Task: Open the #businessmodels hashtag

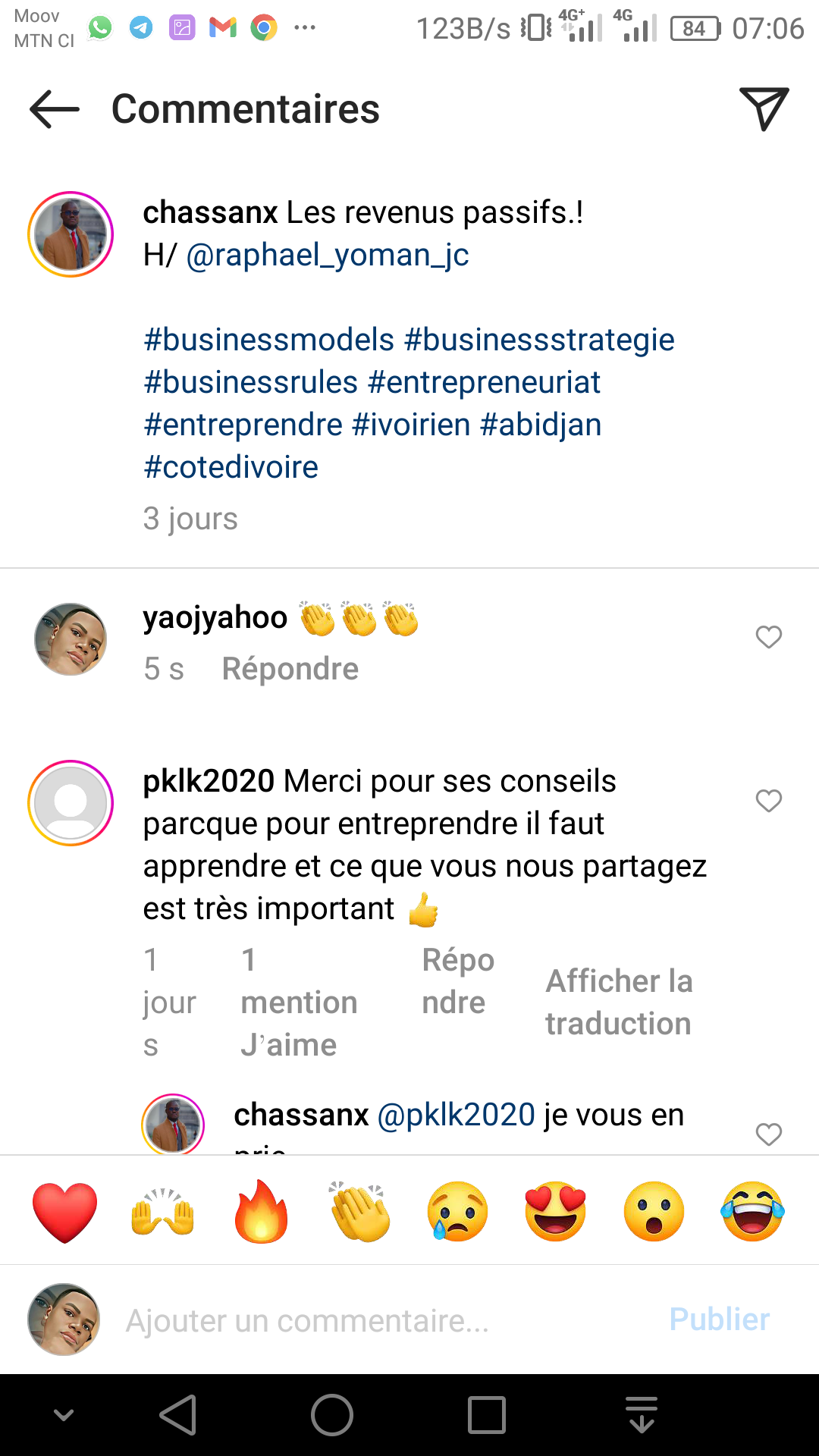Action: click(x=269, y=340)
